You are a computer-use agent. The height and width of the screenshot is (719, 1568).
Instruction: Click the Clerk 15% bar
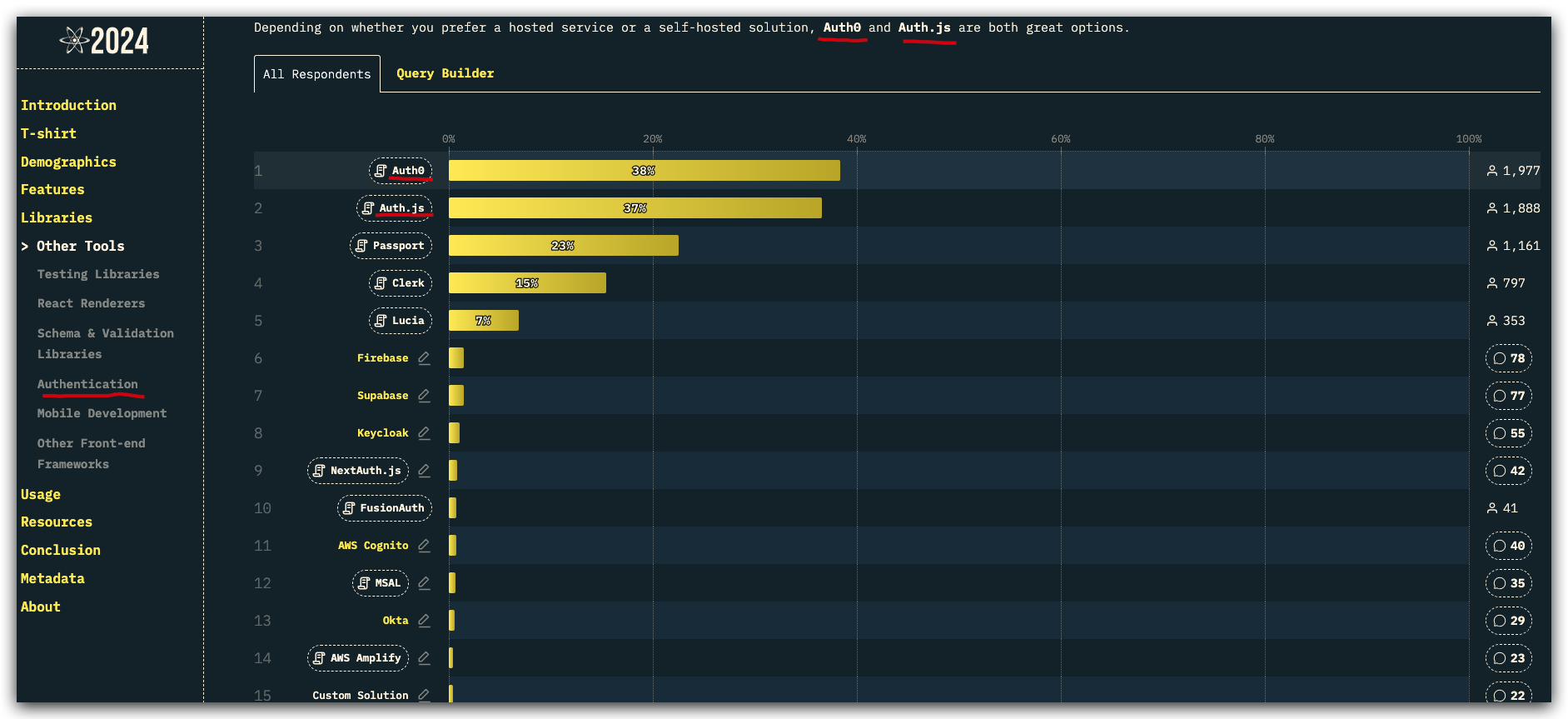coord(527,283)
